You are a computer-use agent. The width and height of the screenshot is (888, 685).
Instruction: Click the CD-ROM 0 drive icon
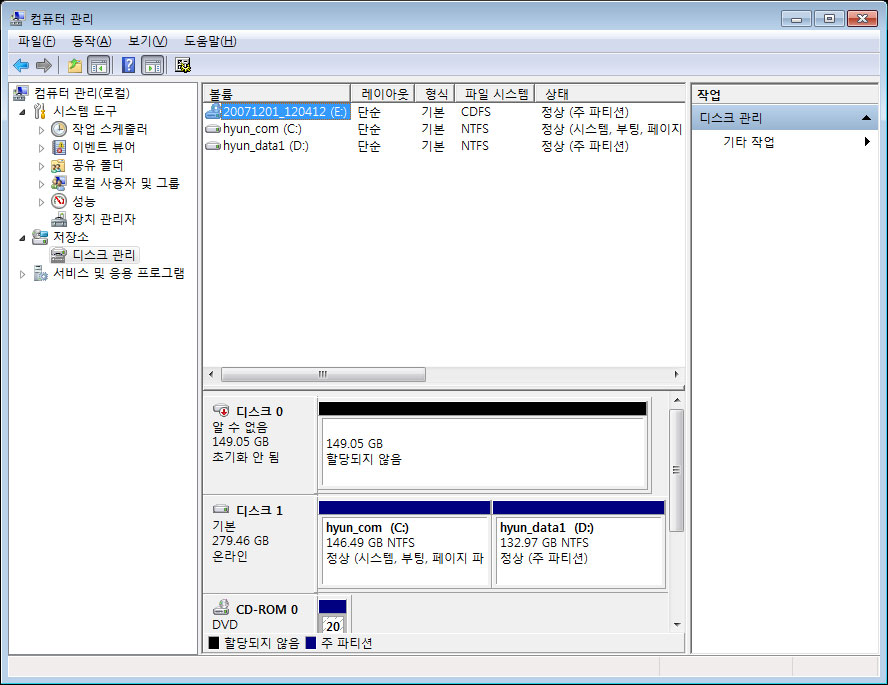coord(221,607)
